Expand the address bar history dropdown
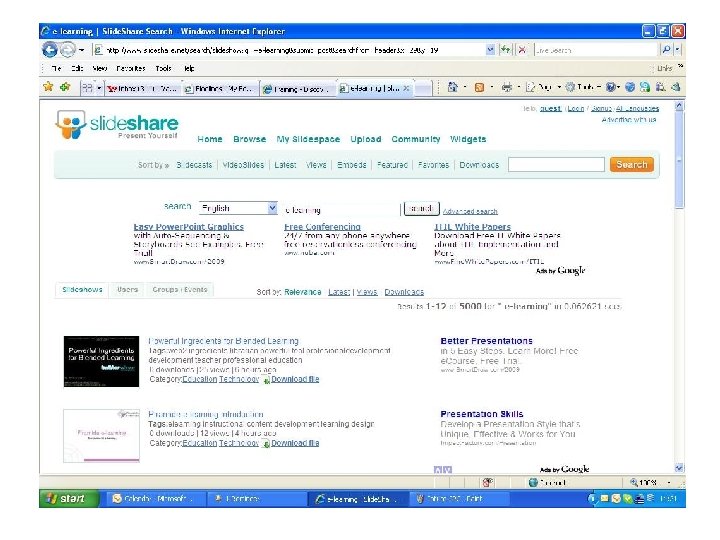The image size is (720, 540). pos(490,50)
